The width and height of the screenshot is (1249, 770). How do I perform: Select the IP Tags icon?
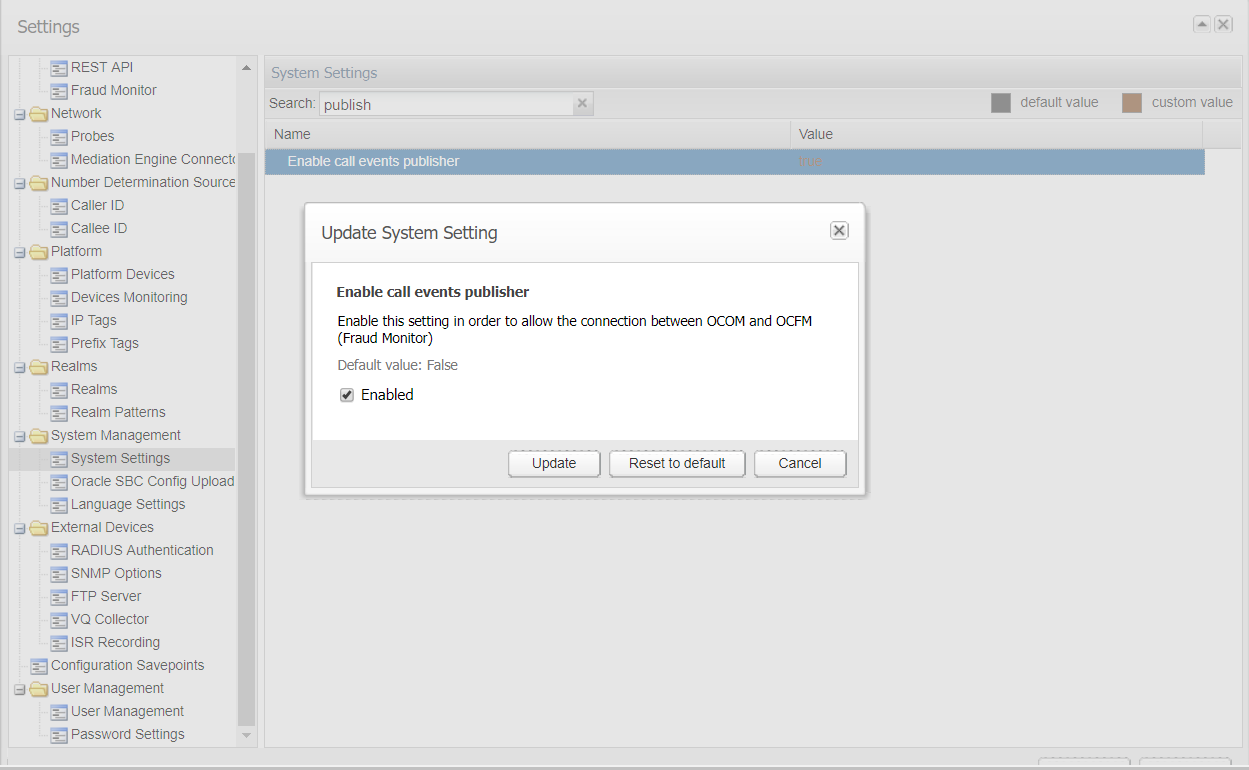pos(60,320)
